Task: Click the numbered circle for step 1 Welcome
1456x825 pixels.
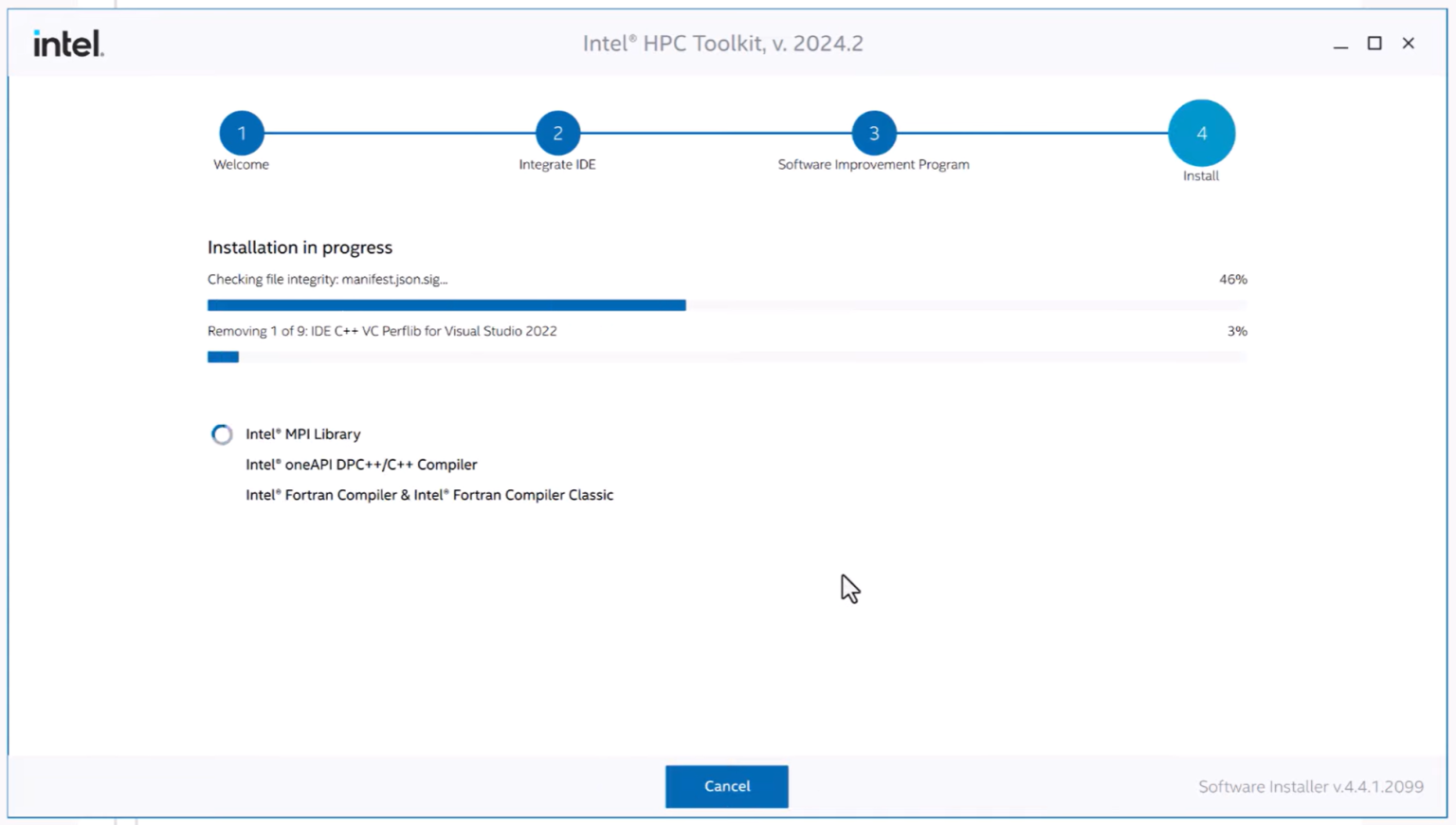Action: click(x=241, y=134)
